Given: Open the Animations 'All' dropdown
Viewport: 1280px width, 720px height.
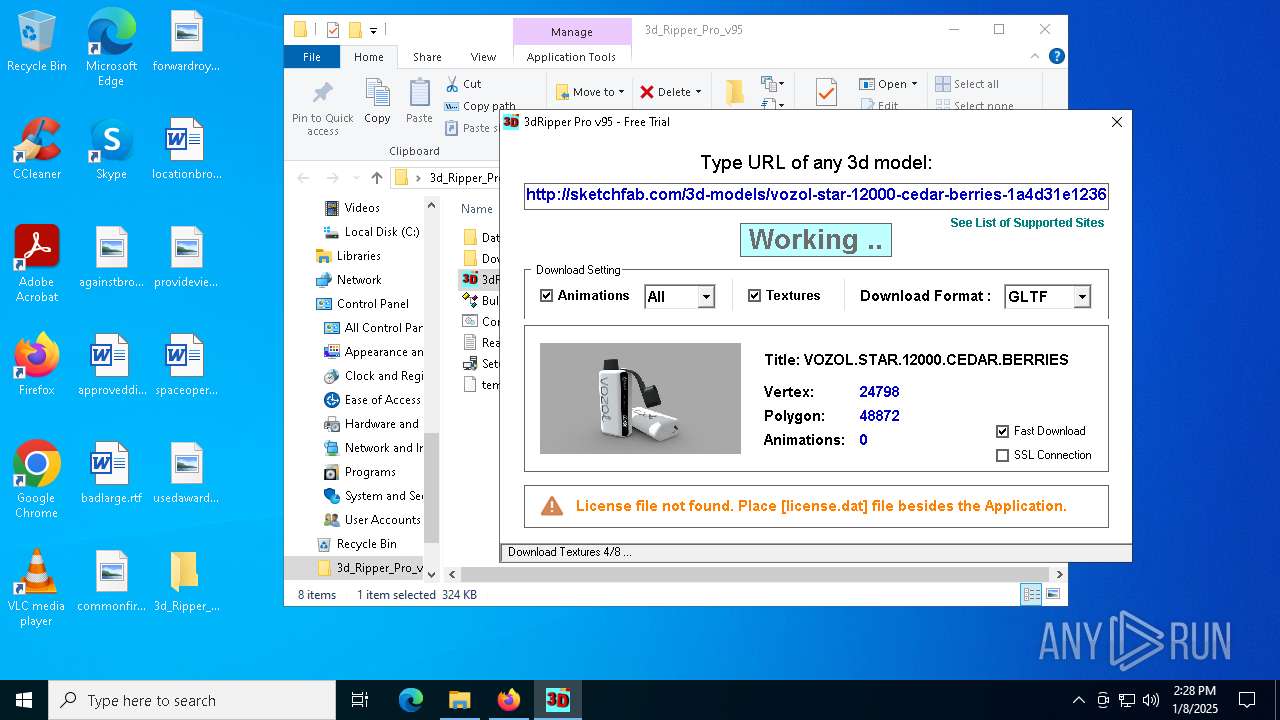Looking at the screenshot, I should pyautogui.click(x=706, y=297).
